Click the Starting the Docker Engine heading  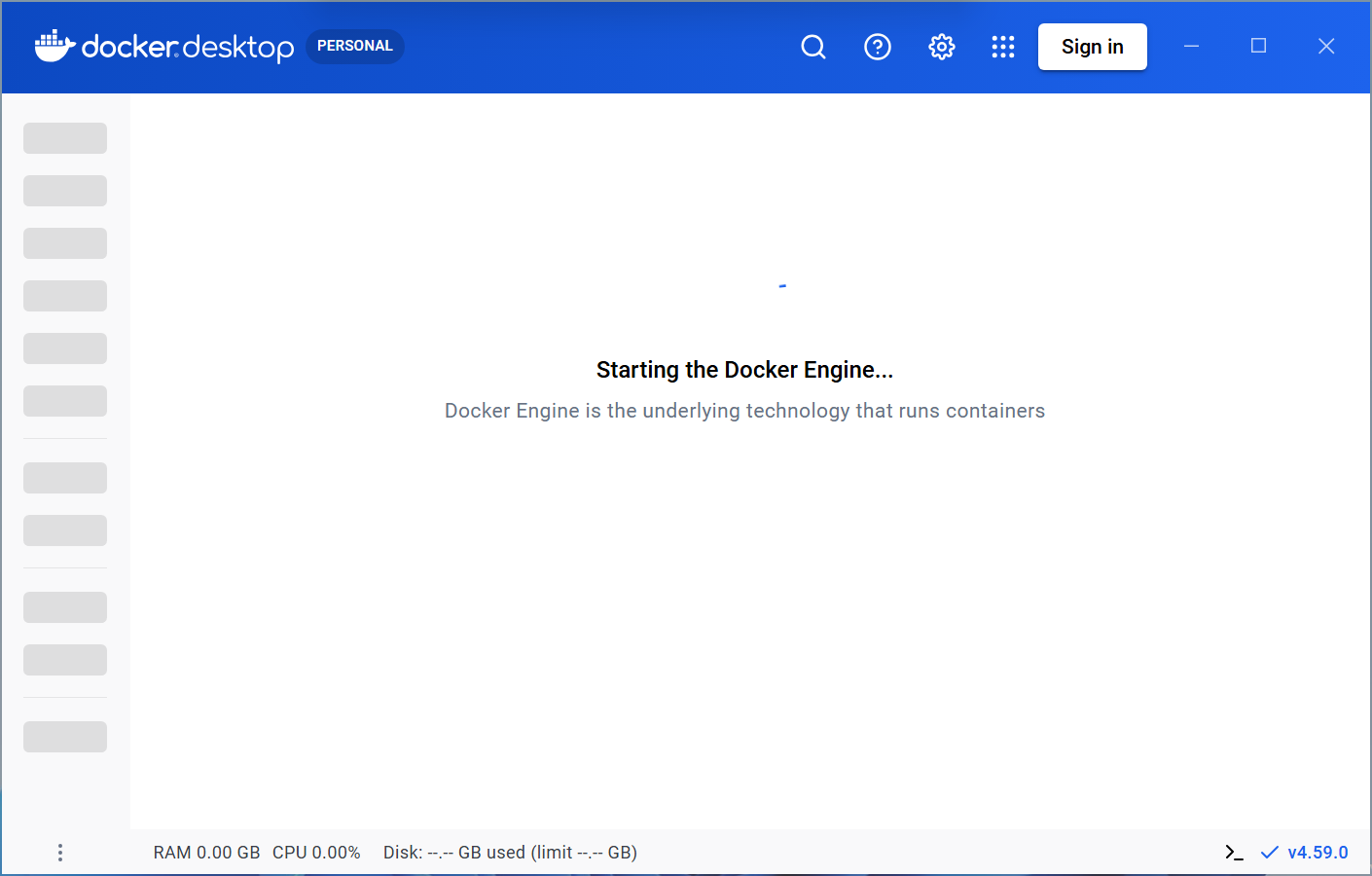coord(744,370)
